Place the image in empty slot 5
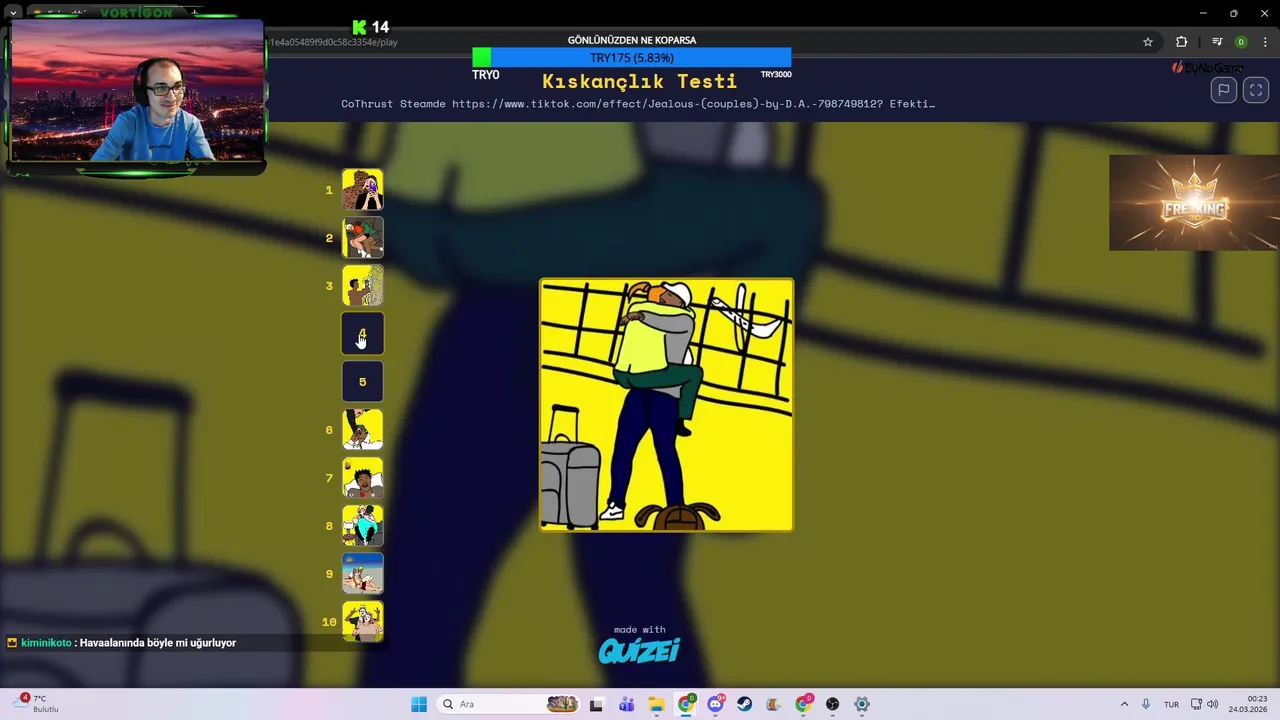The width and height of the screenshot is (1280, 720). tap(363, 382)
